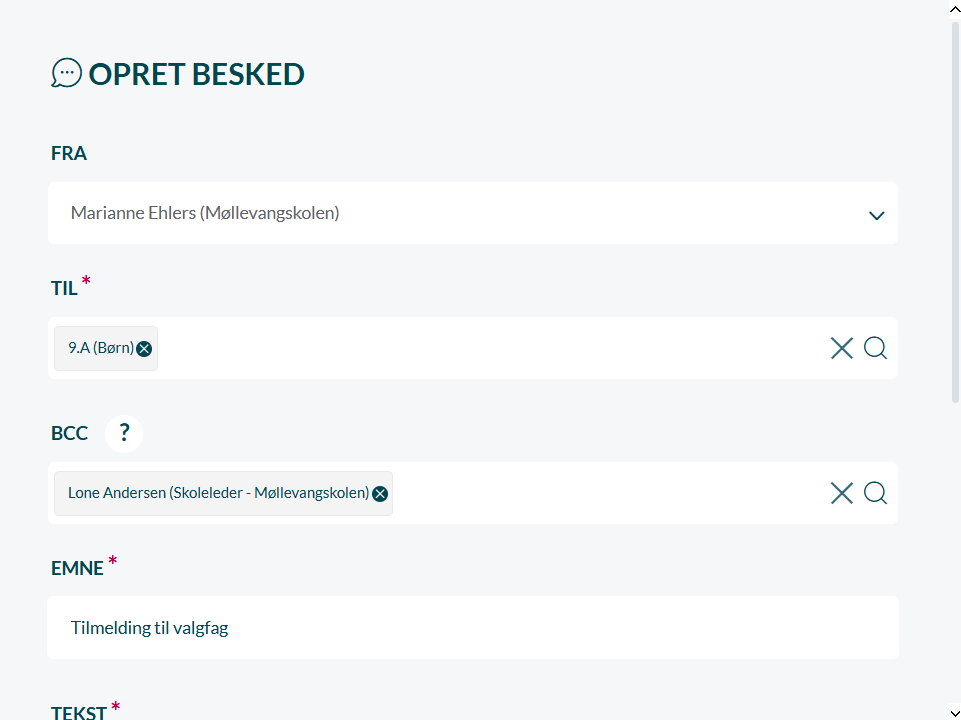The image size is (961, 720).
Task: Expand the FRA sender dropdown chevron
Action: [876, 215]
